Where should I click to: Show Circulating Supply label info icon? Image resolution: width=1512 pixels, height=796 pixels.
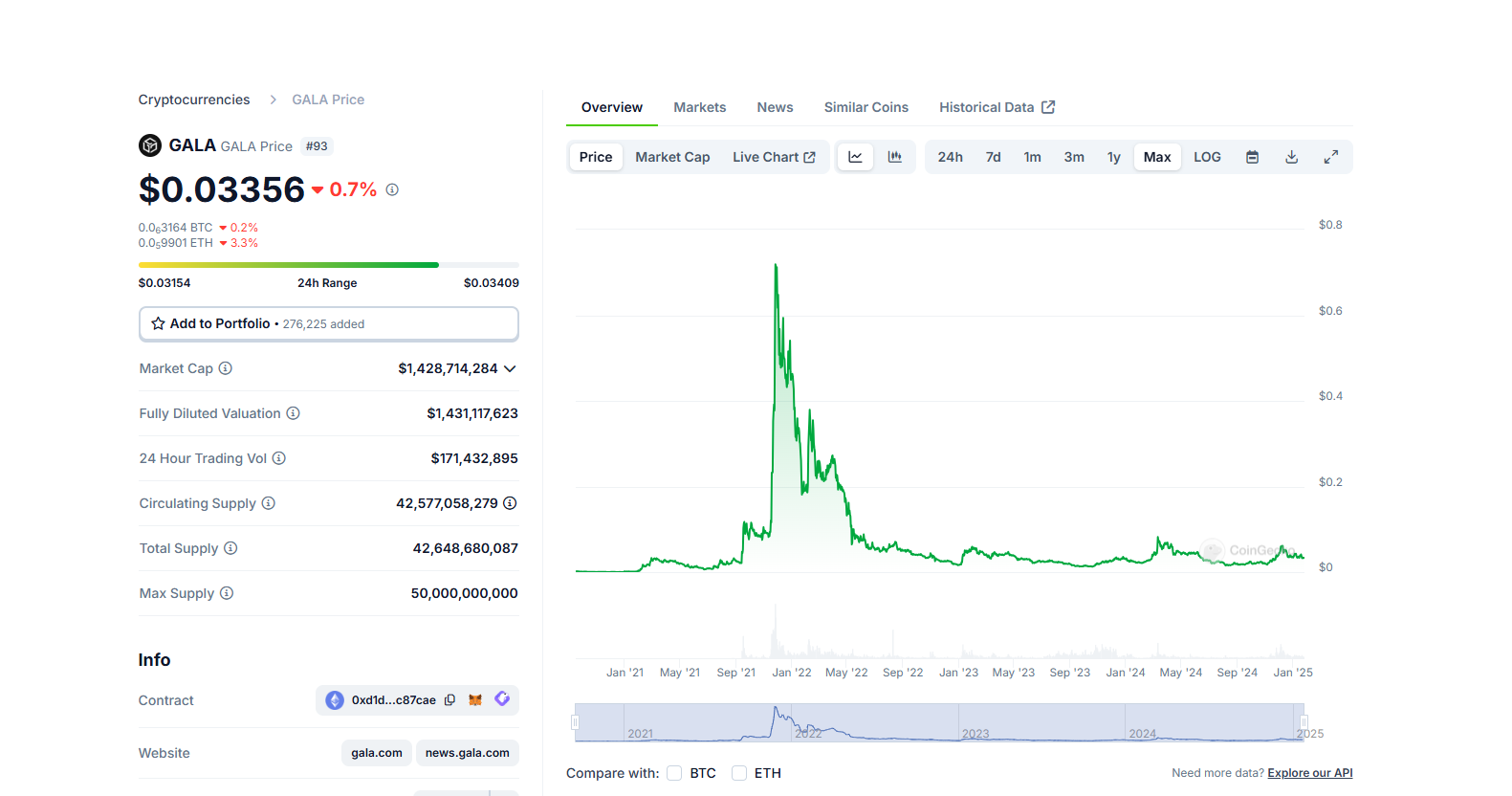(269, 503)
